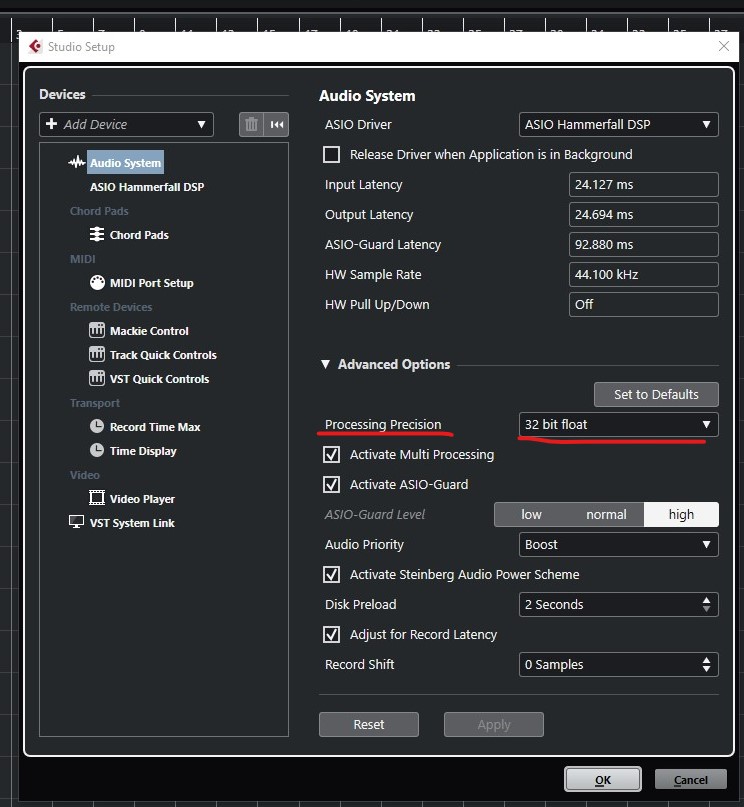The width and height of the screenshot is (744, 807).
Task: Click the Record Shift stepper arrows
Action: click(706, 664)
